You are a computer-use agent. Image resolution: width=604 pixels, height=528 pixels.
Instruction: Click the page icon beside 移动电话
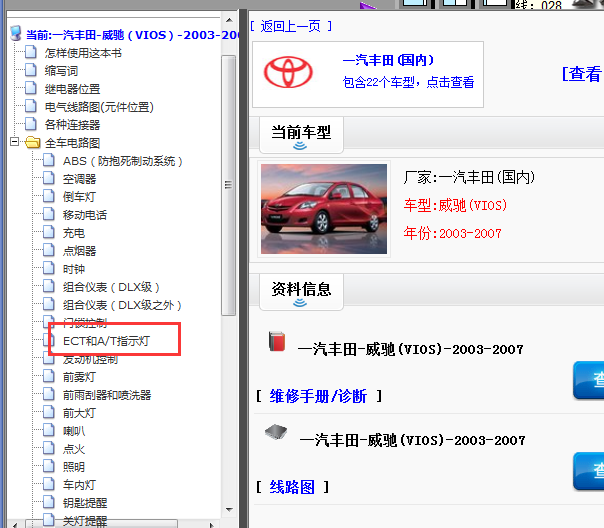coord(49,215)
